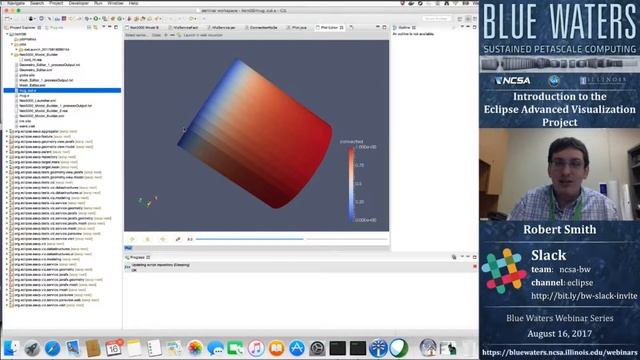Click the middle playback button below the plot
Viewport: 640px width, 360px height.
tap(148, 239)
